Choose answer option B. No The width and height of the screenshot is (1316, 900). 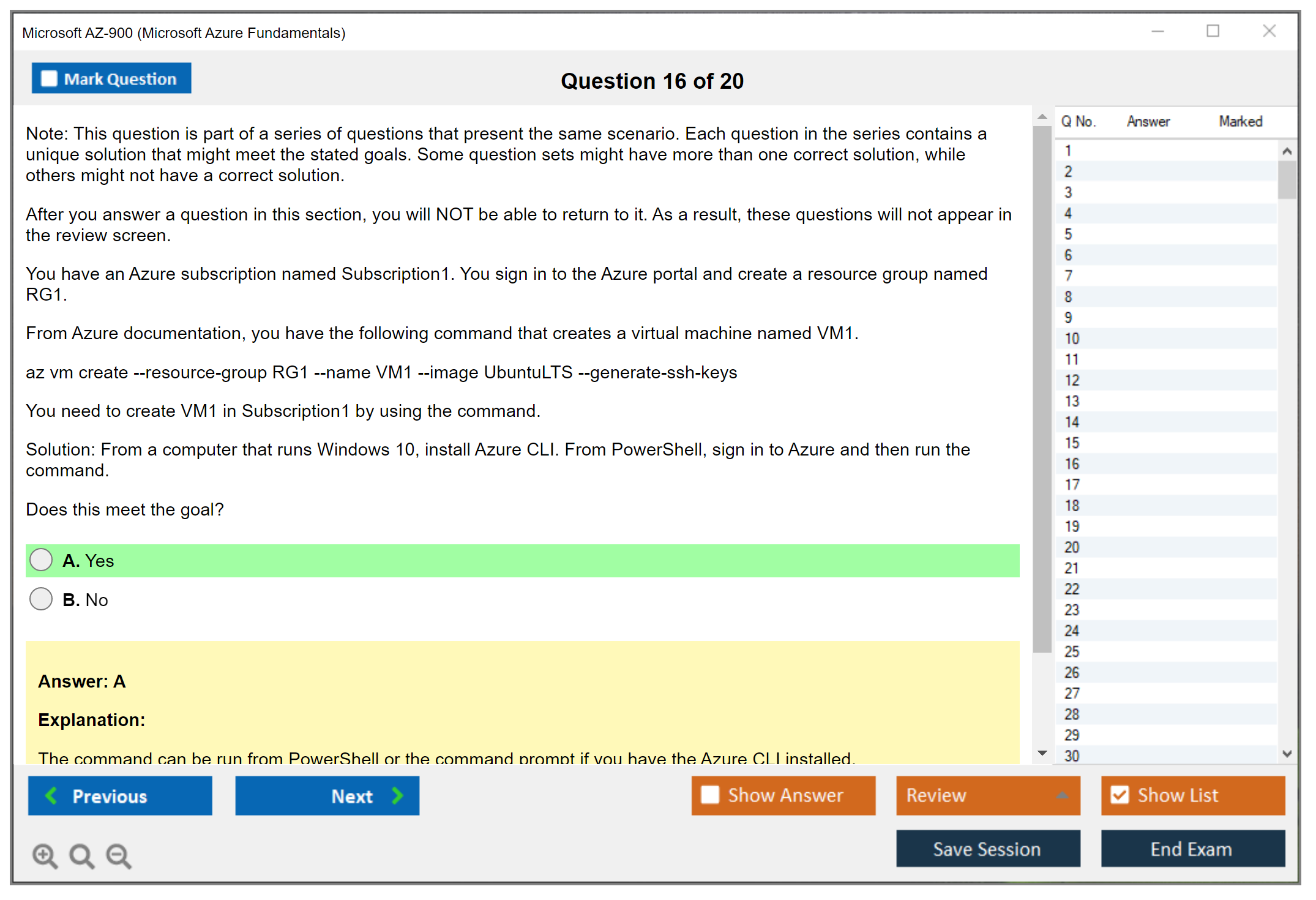click(42, 599)
